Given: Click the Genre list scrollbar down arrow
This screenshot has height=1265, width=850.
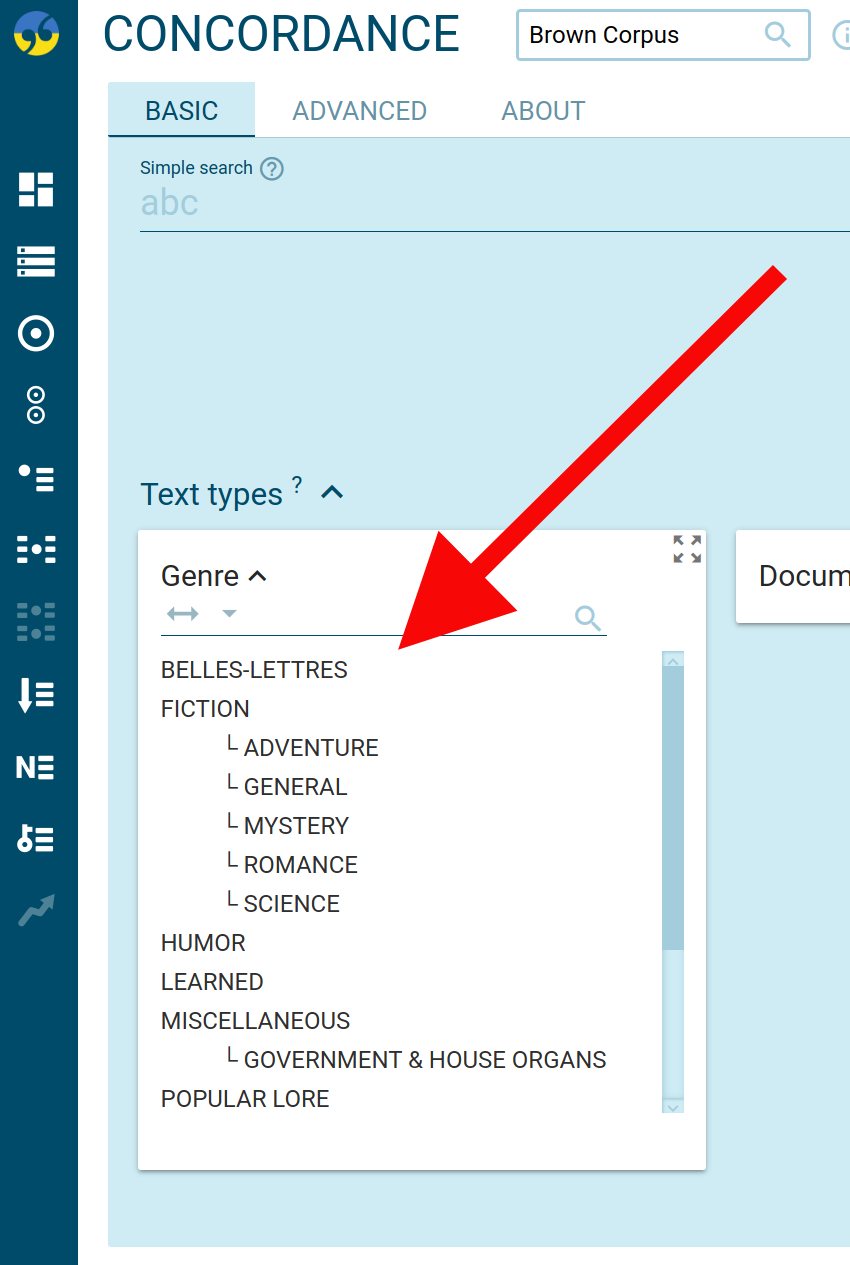Looking at the screenshot, I should pyautogui.click(x=673, y=1105).
